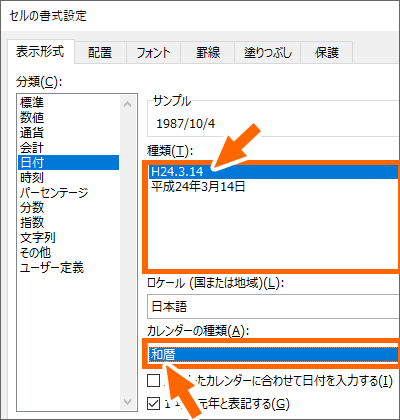Select H24.3.14 date type
Screen dimensions: 400x420
click(273, 172)
